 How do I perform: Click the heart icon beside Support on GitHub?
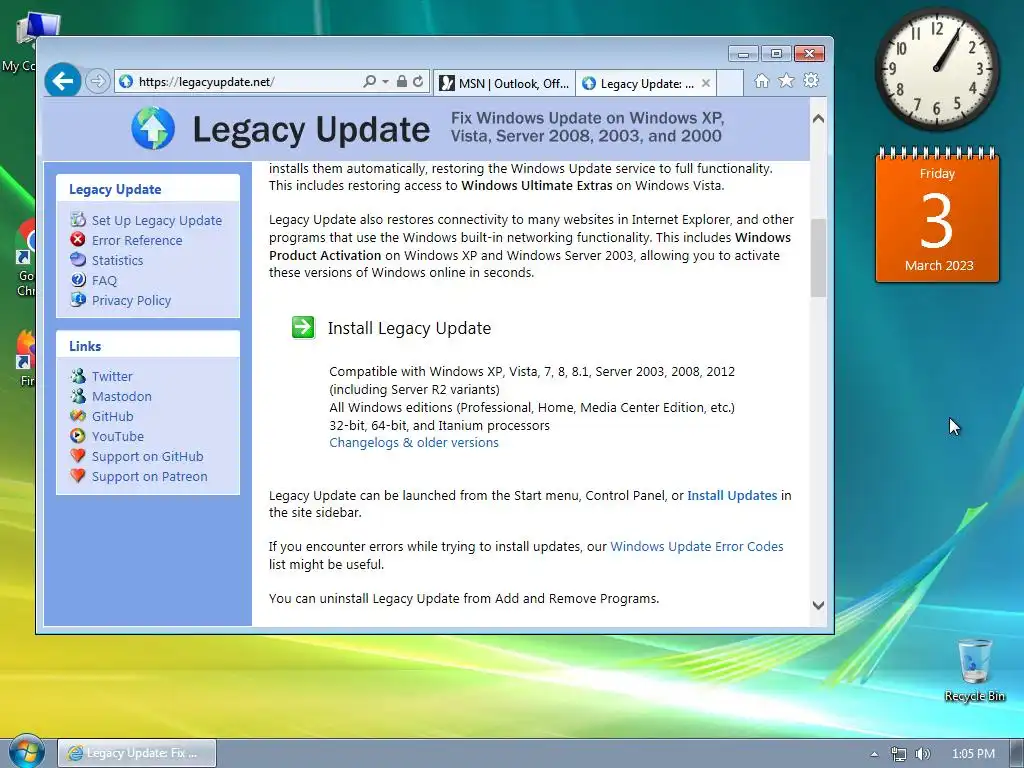coord(78,456)
